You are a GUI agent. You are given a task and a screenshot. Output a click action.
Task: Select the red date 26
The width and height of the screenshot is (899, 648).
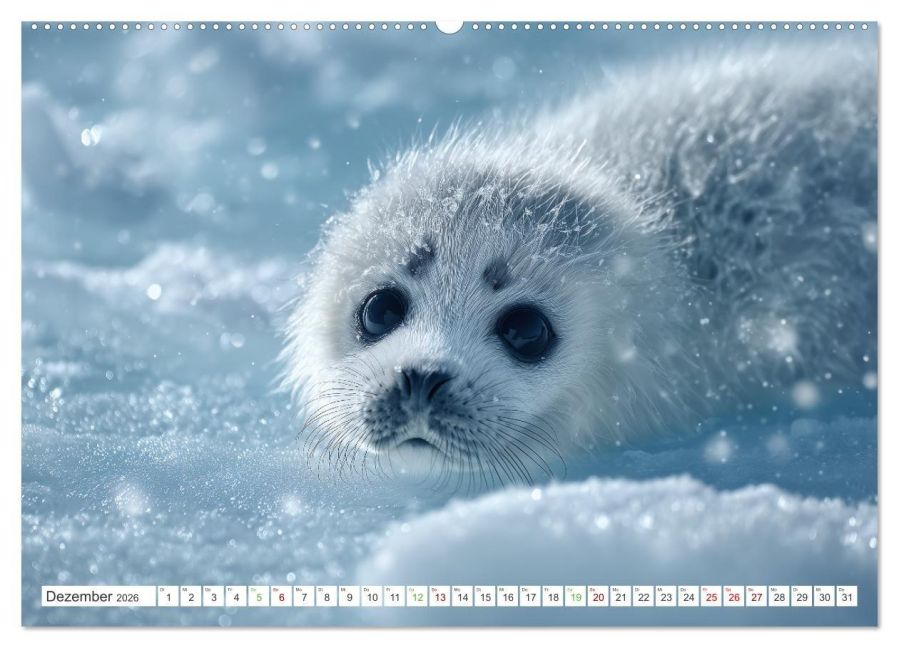(x=734, y=596)
